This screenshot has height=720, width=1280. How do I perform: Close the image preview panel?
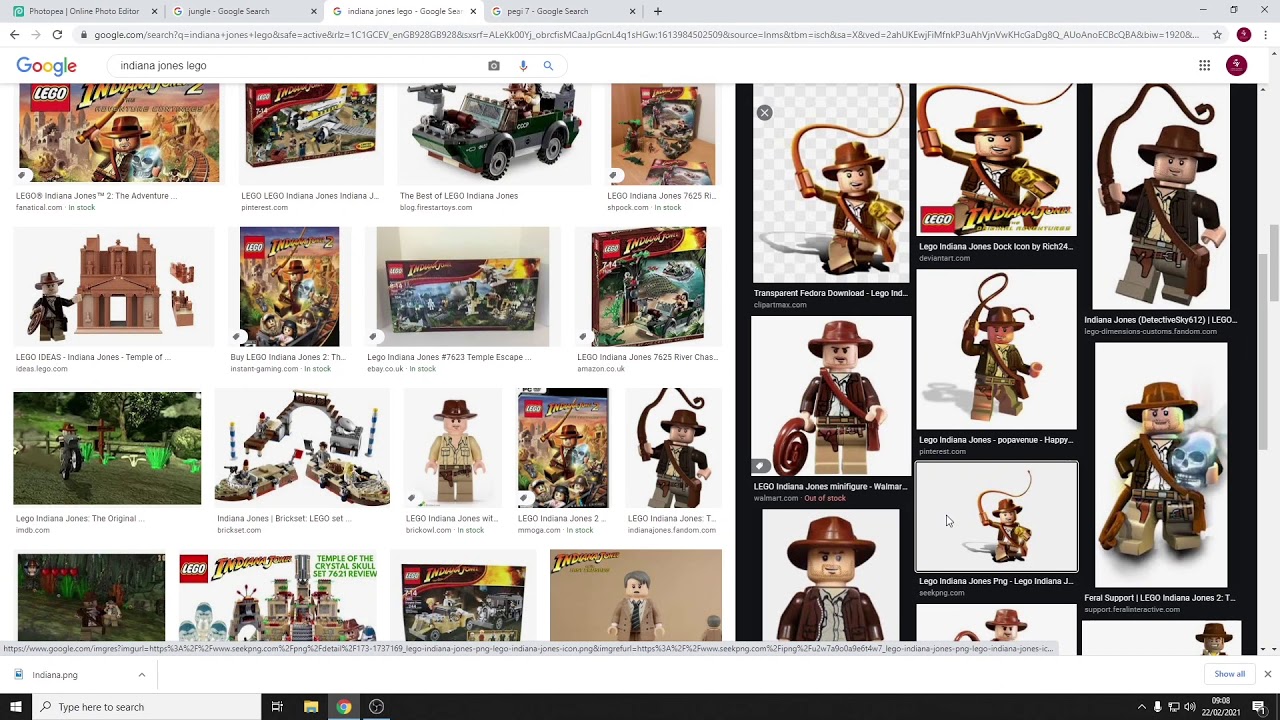click(764, 113)
